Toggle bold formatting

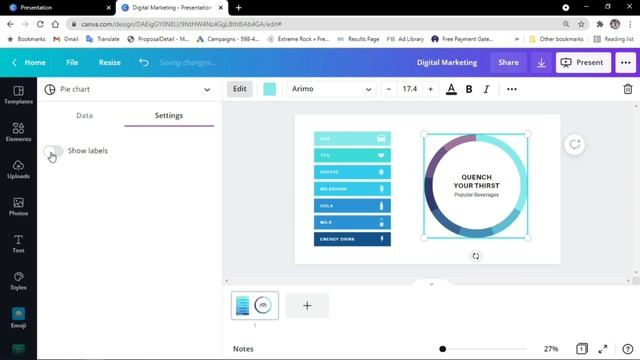469,89
